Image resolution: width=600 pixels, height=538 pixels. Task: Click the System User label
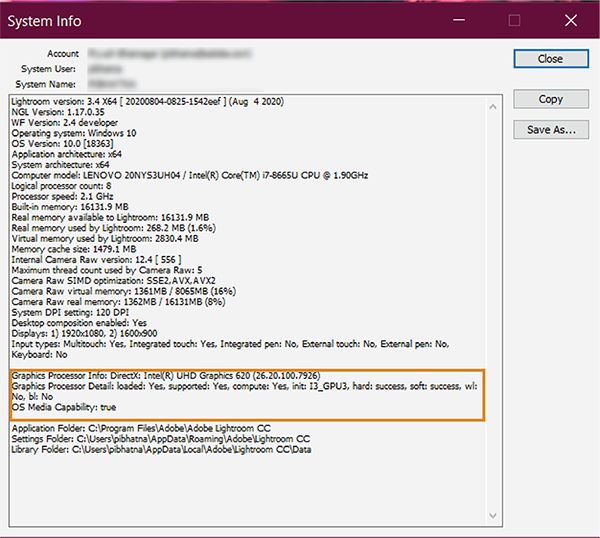48,69
